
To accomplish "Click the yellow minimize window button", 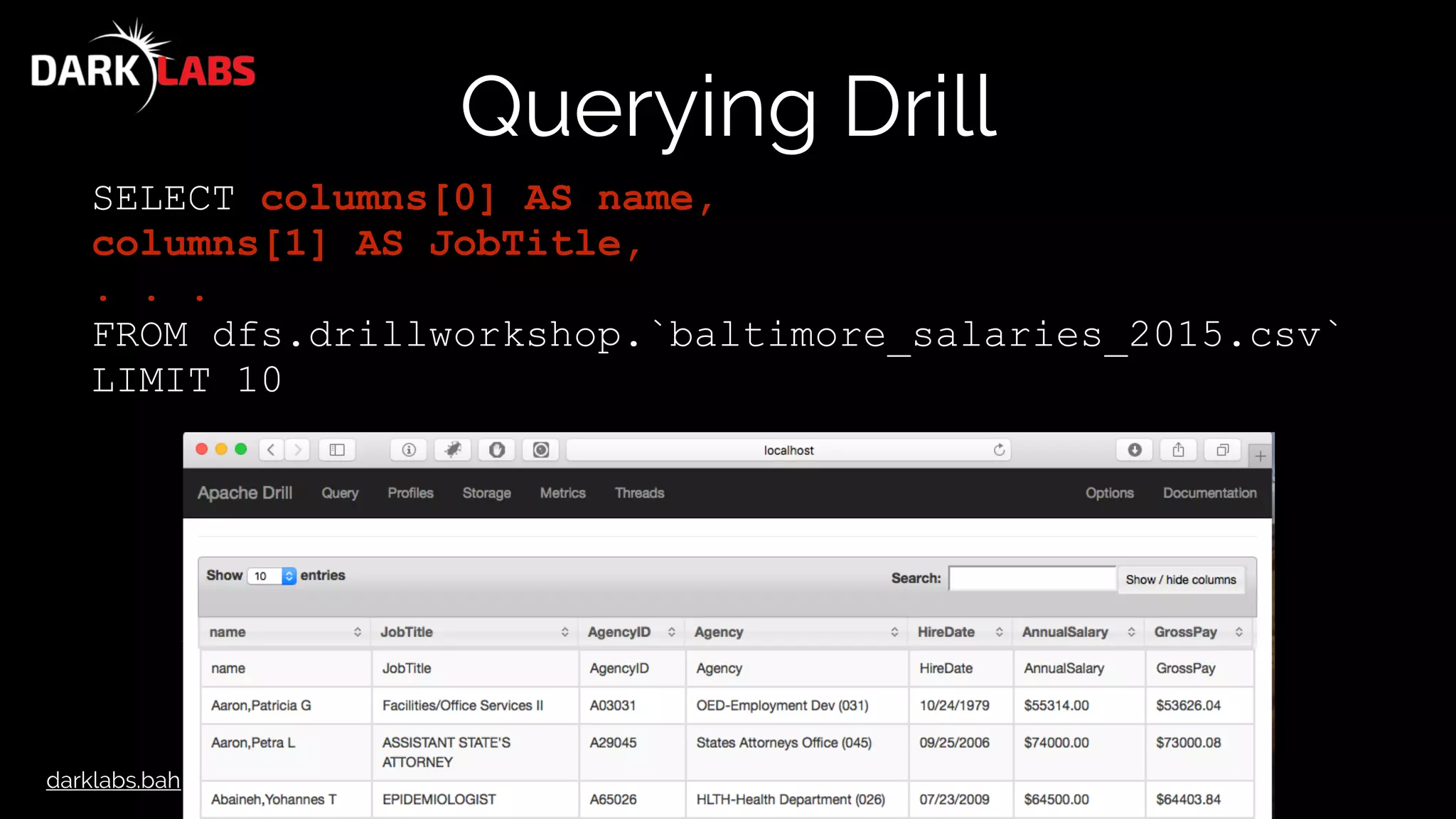I will pos(221,449).
